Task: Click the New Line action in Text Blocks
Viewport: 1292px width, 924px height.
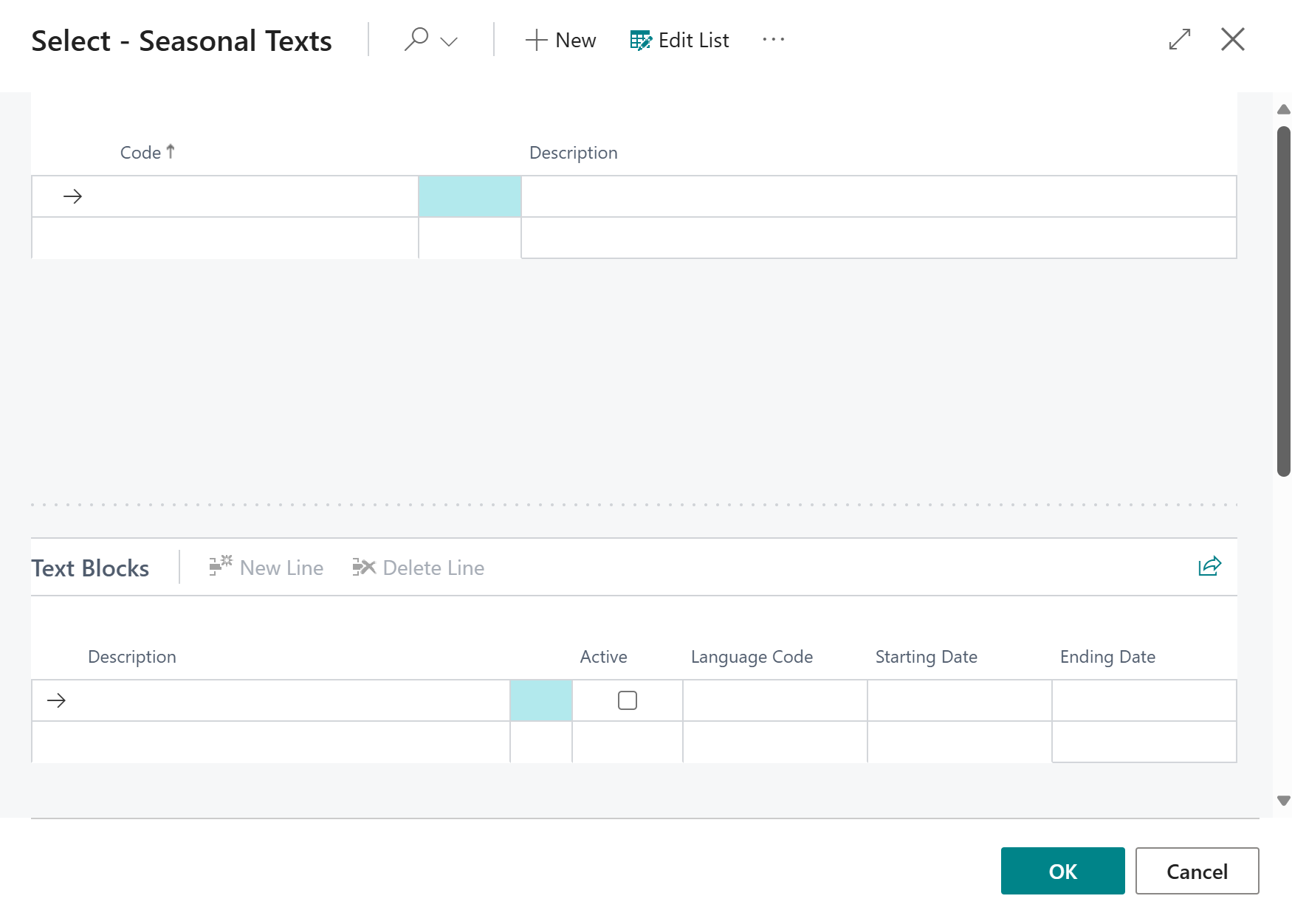Action: tap(267, 568)
